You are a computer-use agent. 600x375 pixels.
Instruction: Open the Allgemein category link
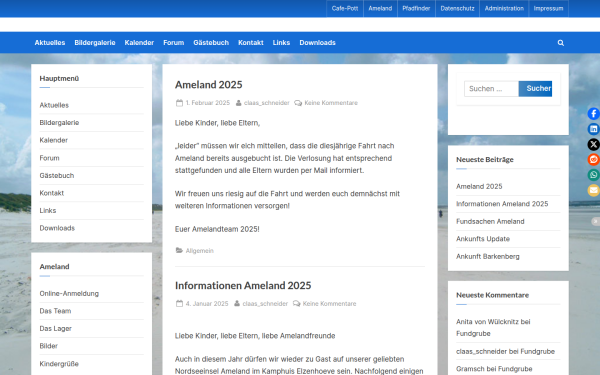tap(200, 251)
